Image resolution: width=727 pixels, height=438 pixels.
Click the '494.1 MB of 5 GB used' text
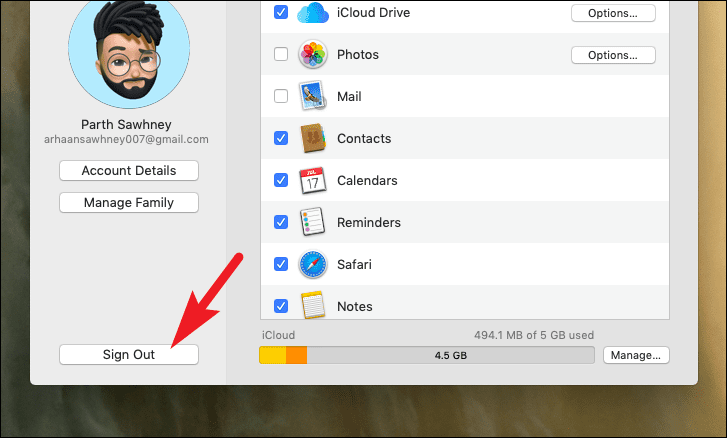tap(534, 335)
